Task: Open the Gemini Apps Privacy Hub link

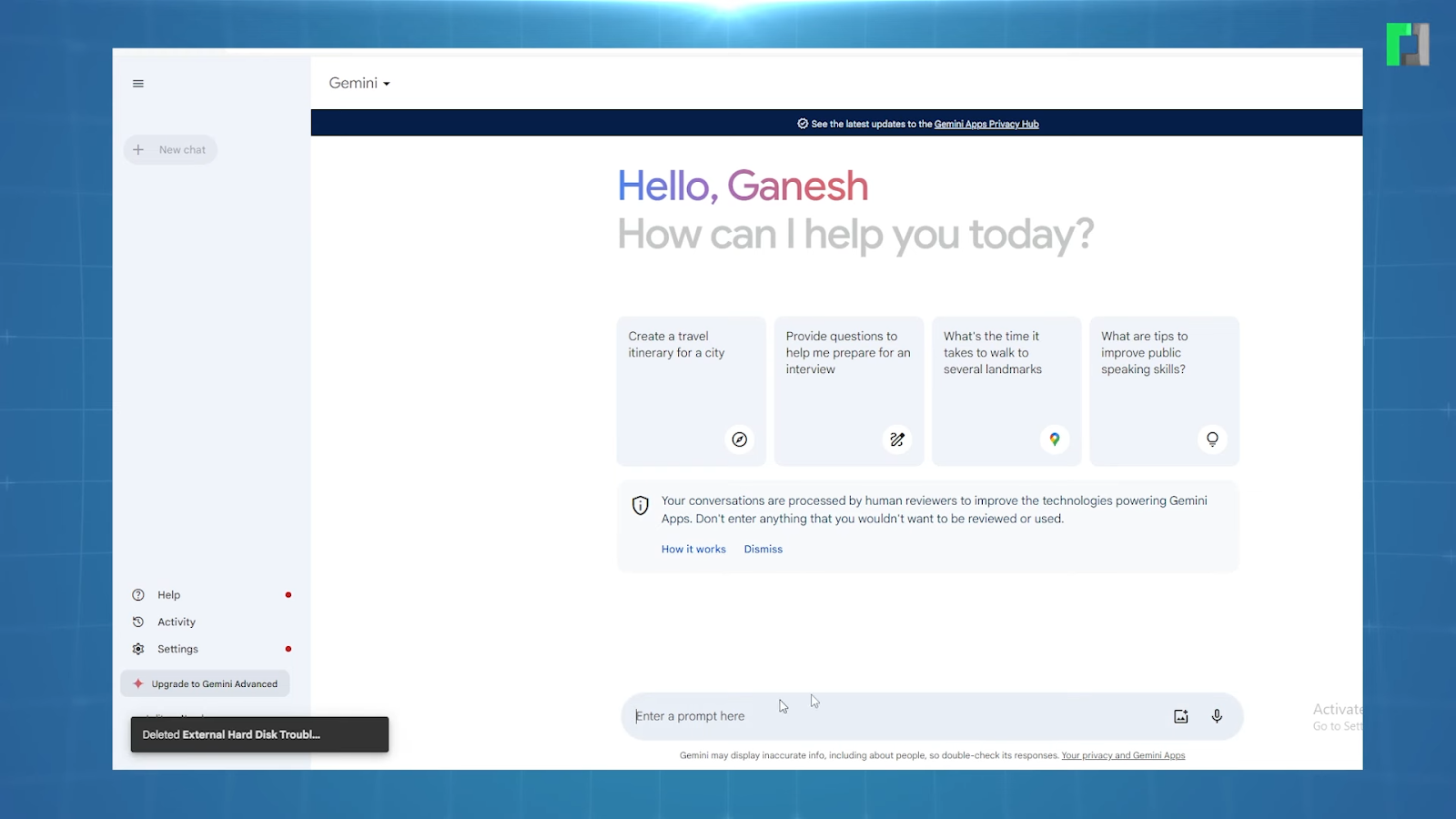Action: (986, 124)
